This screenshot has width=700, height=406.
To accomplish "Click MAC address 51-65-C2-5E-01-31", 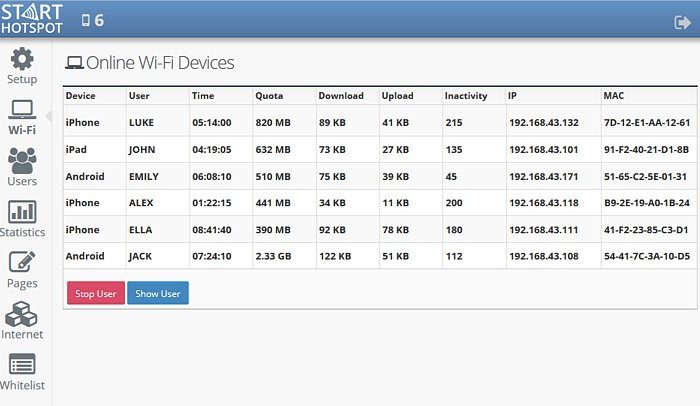I will click(645, 176).
